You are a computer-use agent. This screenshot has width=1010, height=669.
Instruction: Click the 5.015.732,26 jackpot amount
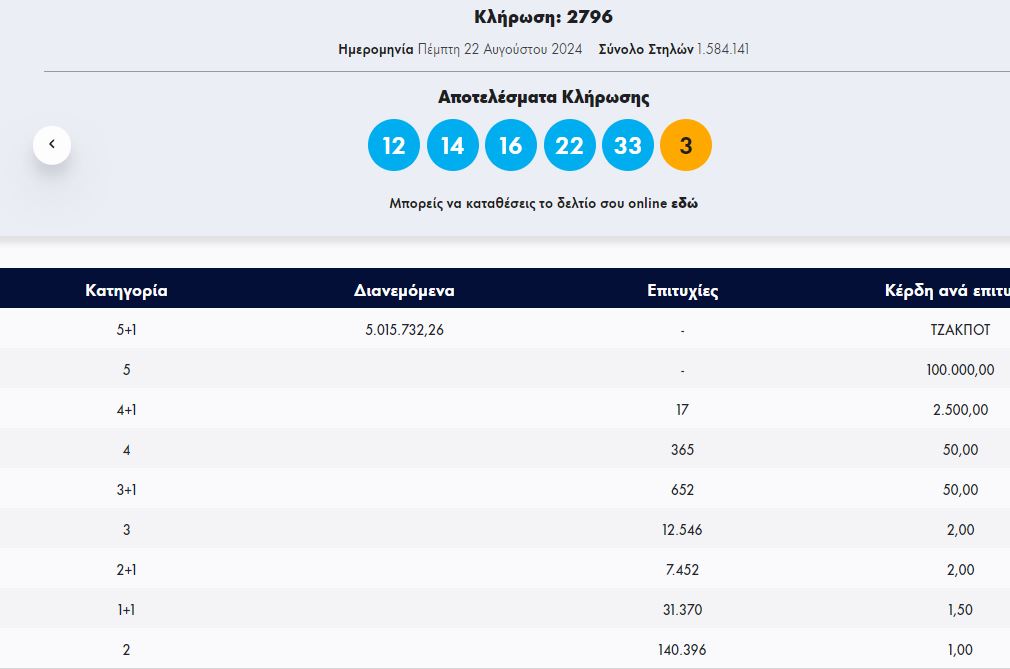(404, 329)
